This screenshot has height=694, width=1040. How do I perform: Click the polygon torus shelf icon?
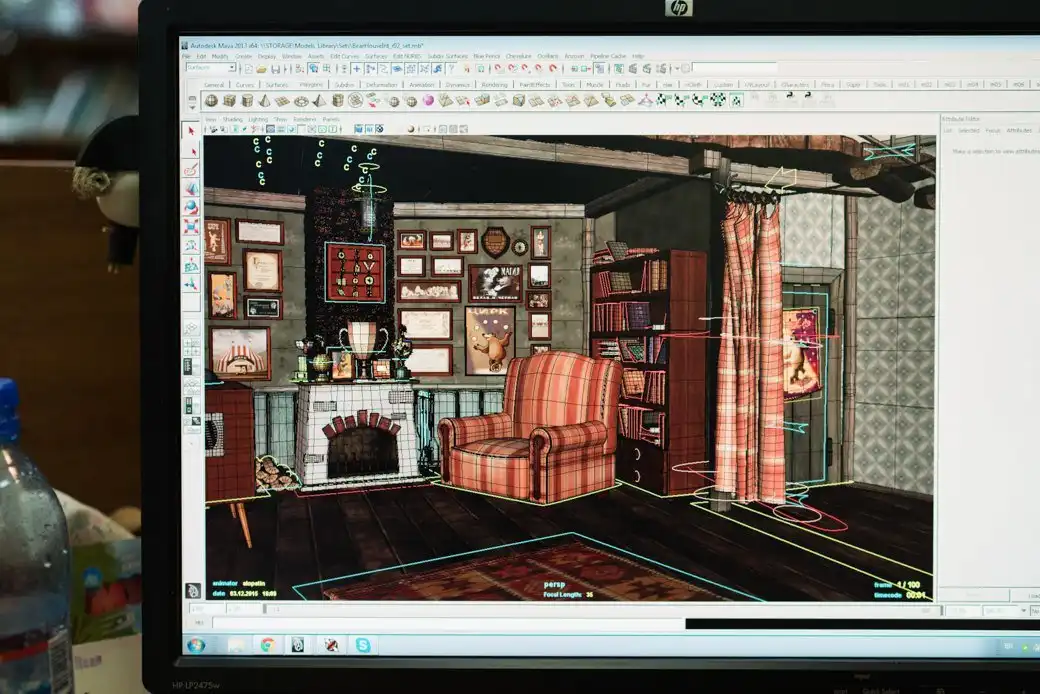coord(301,101)
